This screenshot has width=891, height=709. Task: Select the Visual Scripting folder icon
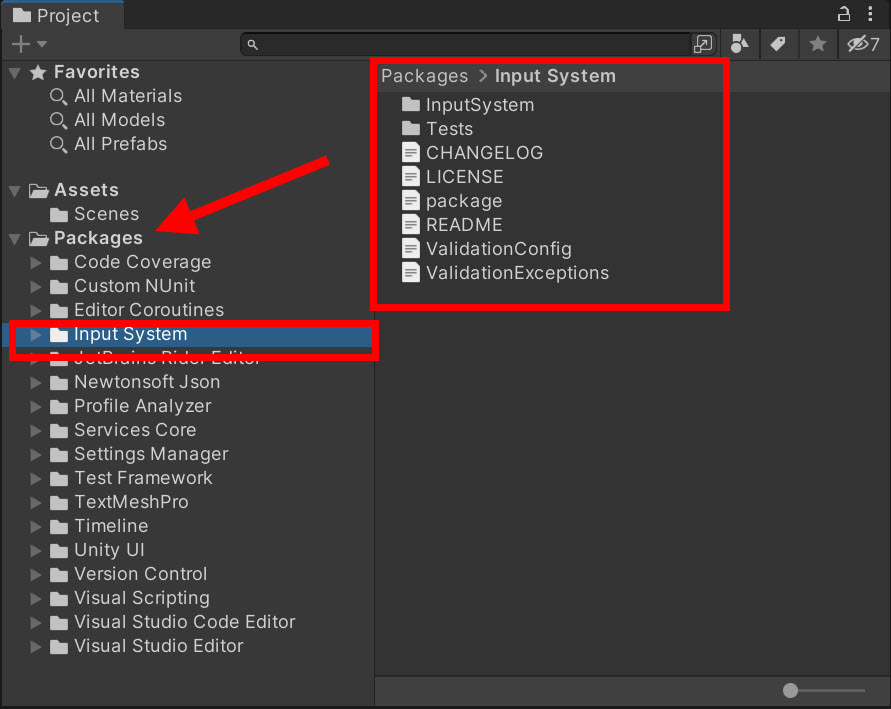click(59, 599)
